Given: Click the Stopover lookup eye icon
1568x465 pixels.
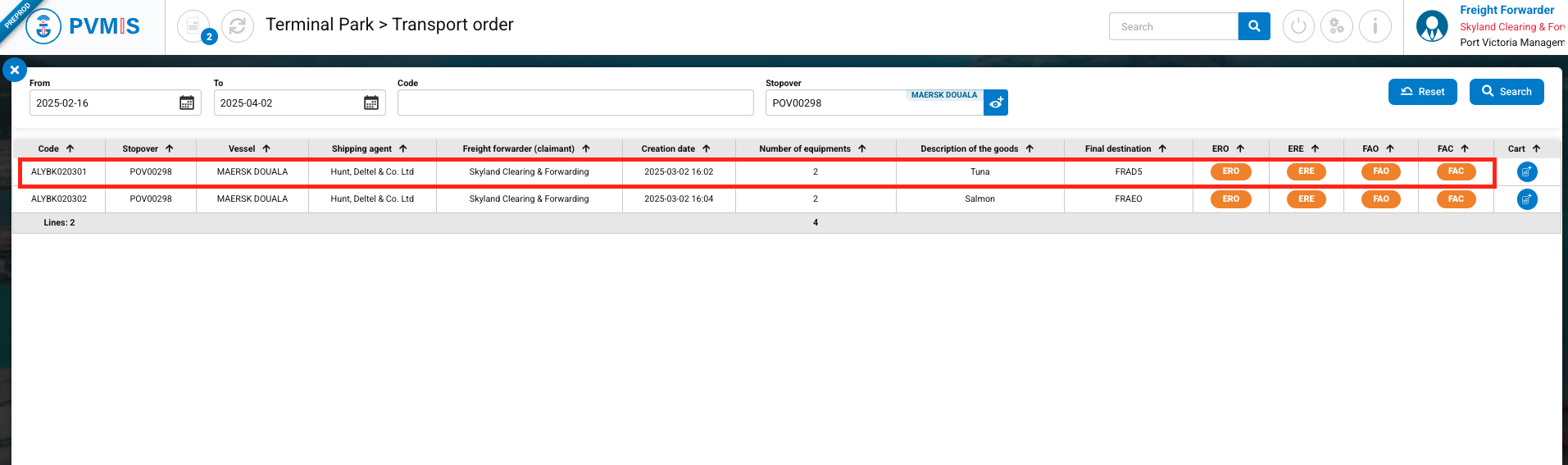Looking at the screenshot, I should click(996, 103).
